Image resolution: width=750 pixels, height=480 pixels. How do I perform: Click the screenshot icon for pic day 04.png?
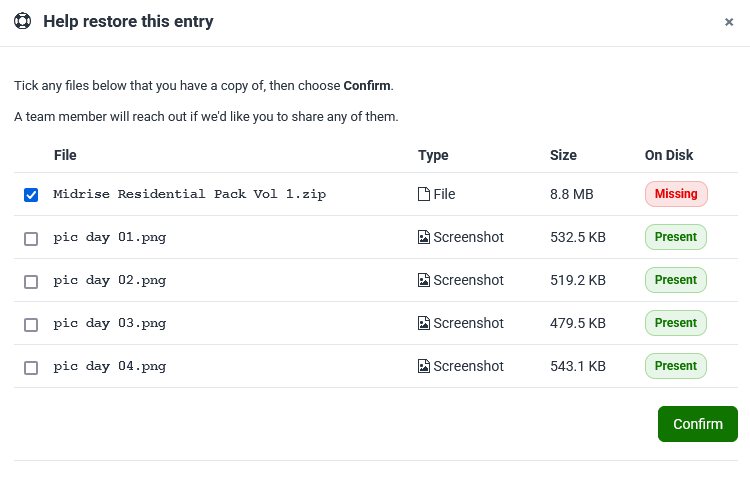click(x=424, y=366)
